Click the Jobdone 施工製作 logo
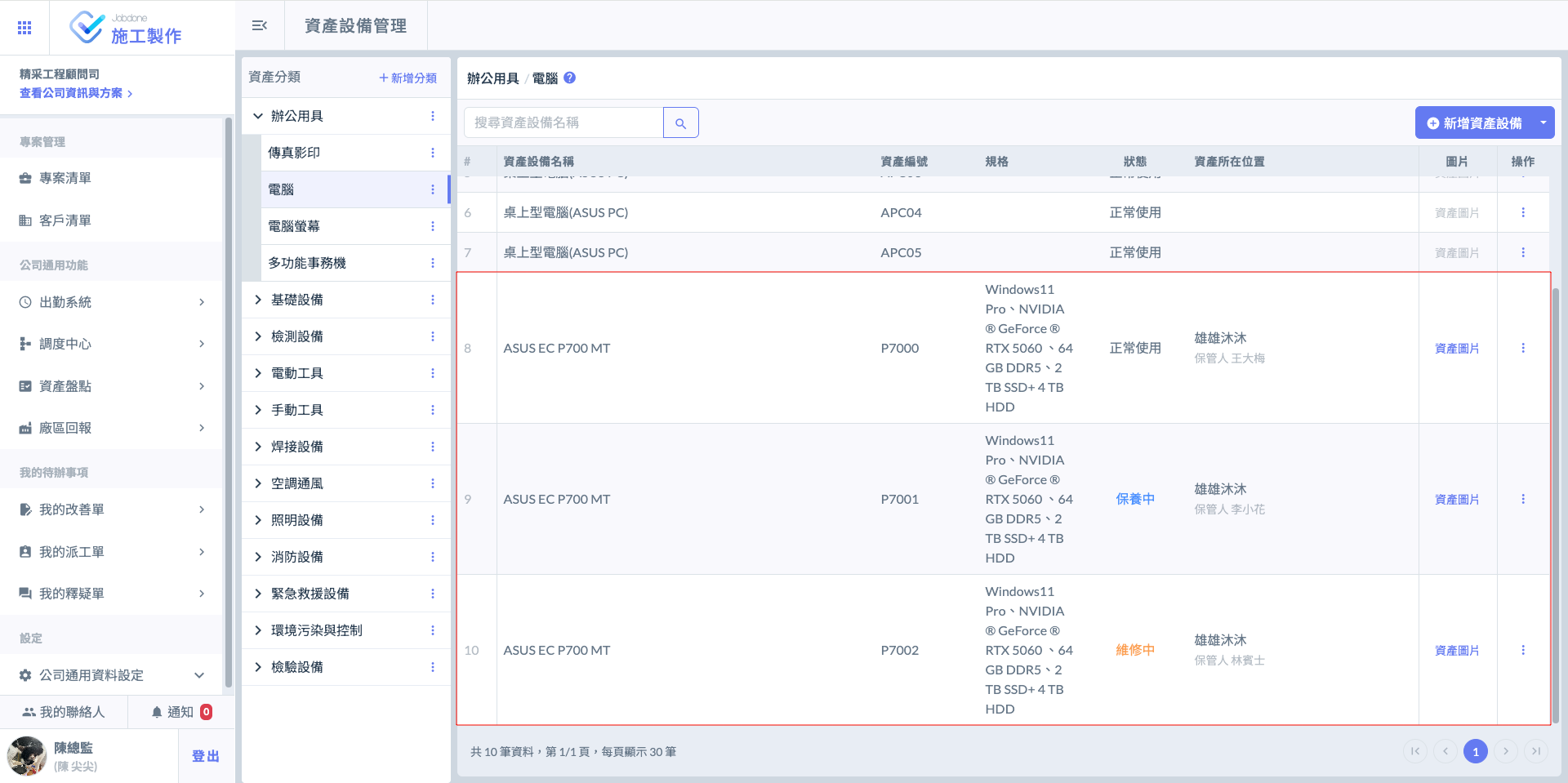The image size is (1568, 783). click(x=126, y=28)
